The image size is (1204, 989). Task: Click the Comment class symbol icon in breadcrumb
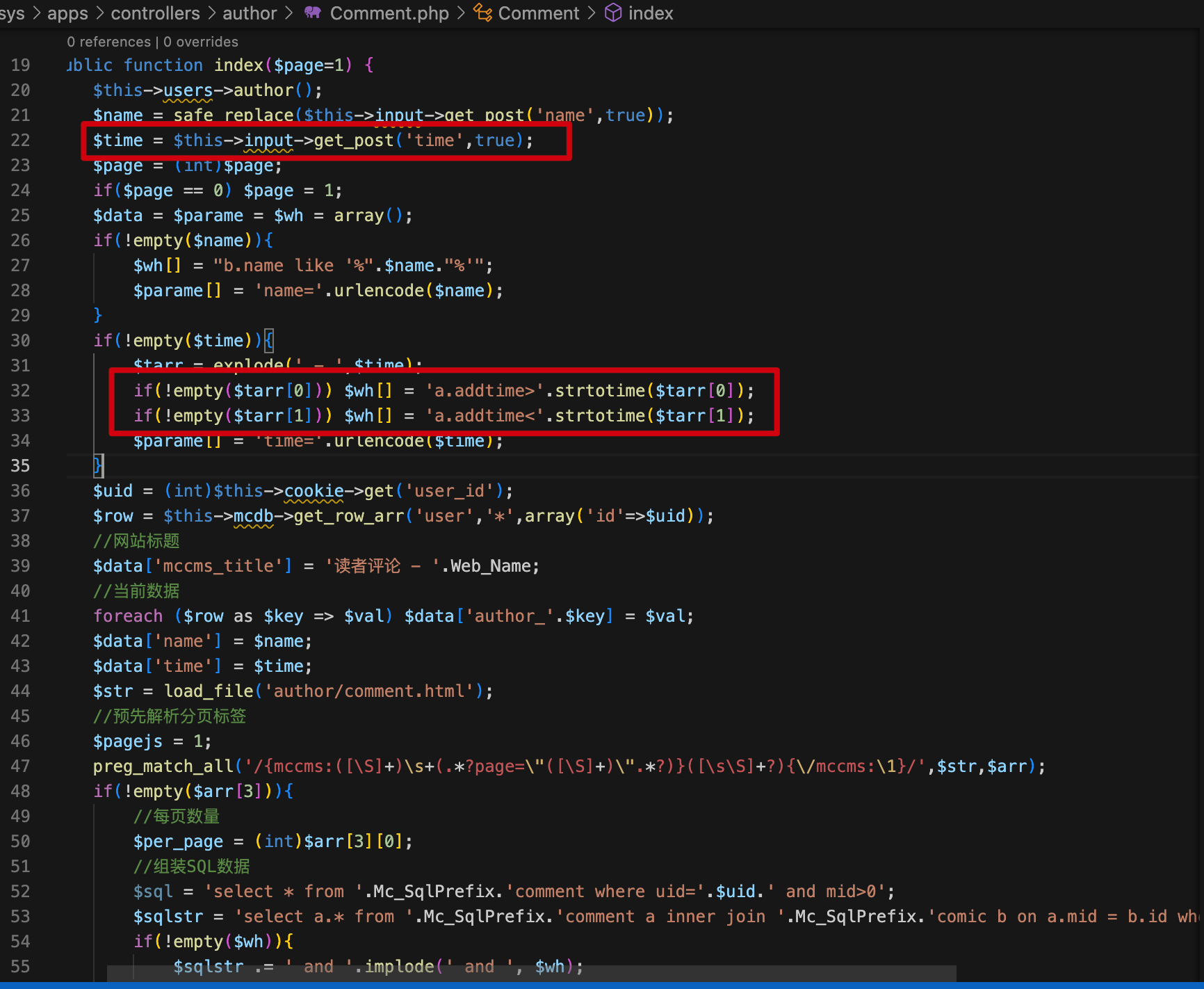pyautogui.click(x=482, y=13)
